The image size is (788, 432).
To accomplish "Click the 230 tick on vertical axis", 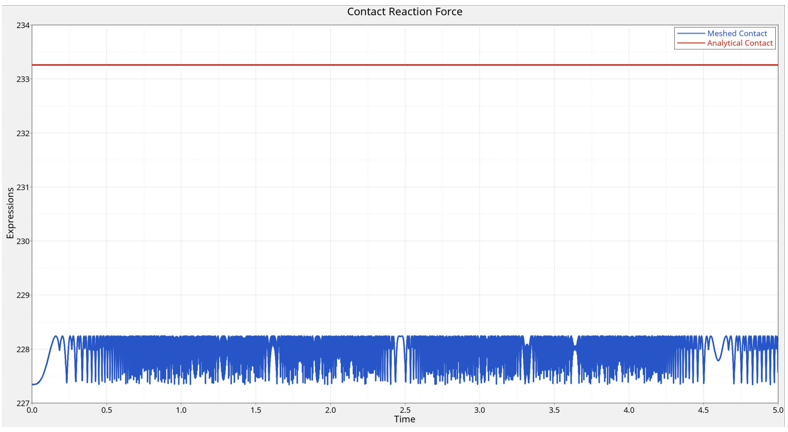I will [22, 241].
